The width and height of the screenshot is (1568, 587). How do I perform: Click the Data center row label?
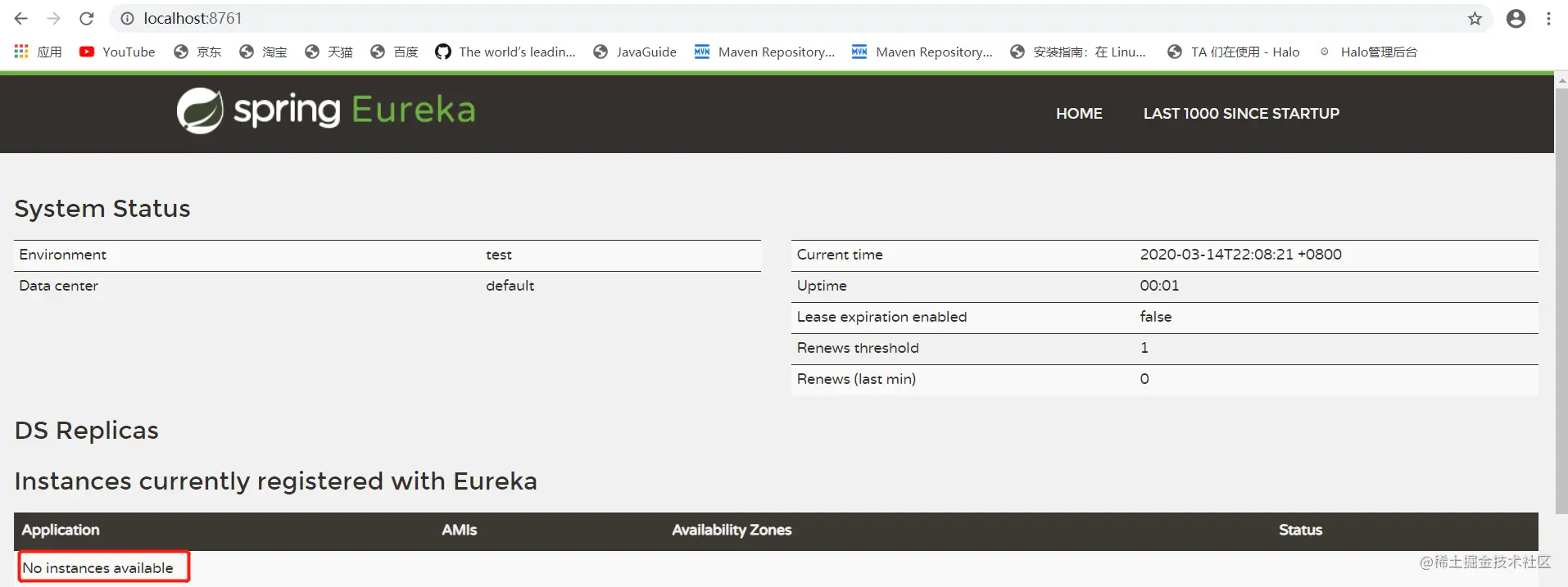pyautogui.click(x=59, y=286)
